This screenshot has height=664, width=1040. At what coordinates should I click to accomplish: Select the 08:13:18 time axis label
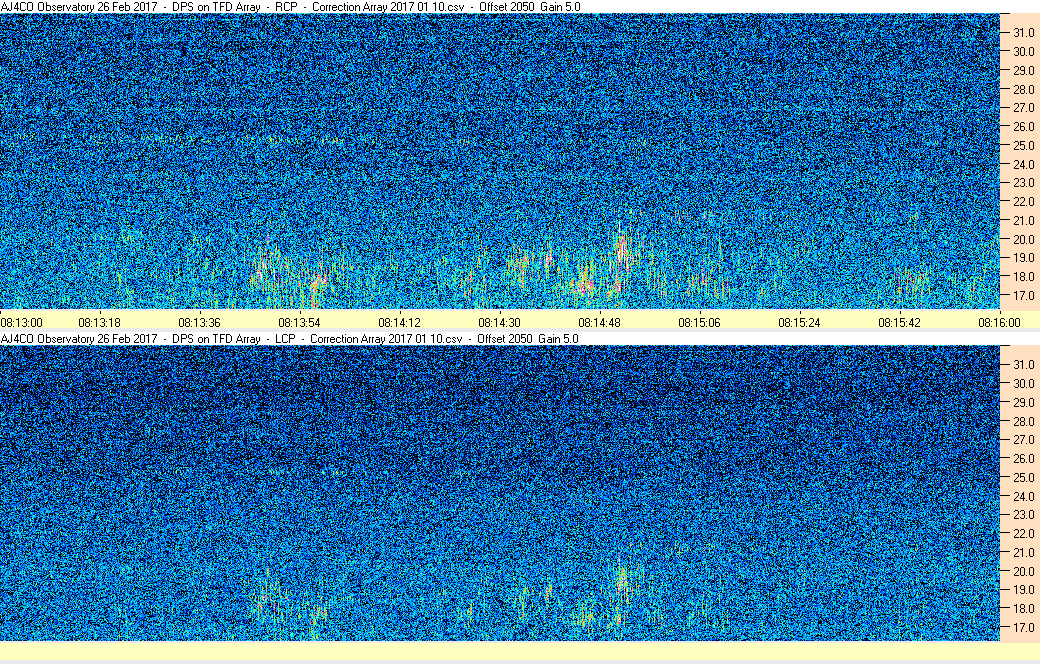[99, 323]
